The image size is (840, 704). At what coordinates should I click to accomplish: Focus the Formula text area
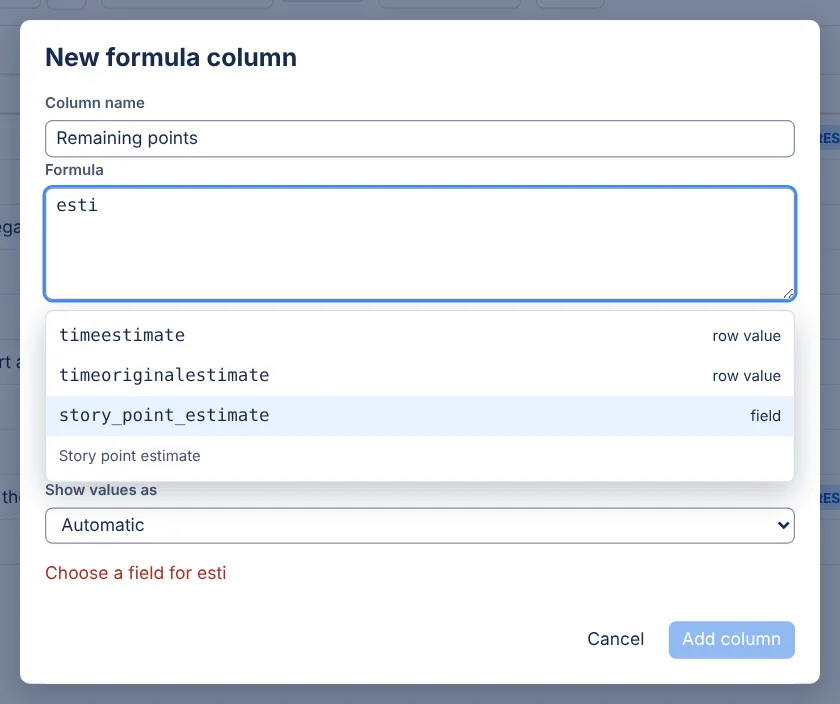click(x=419, y=244)
